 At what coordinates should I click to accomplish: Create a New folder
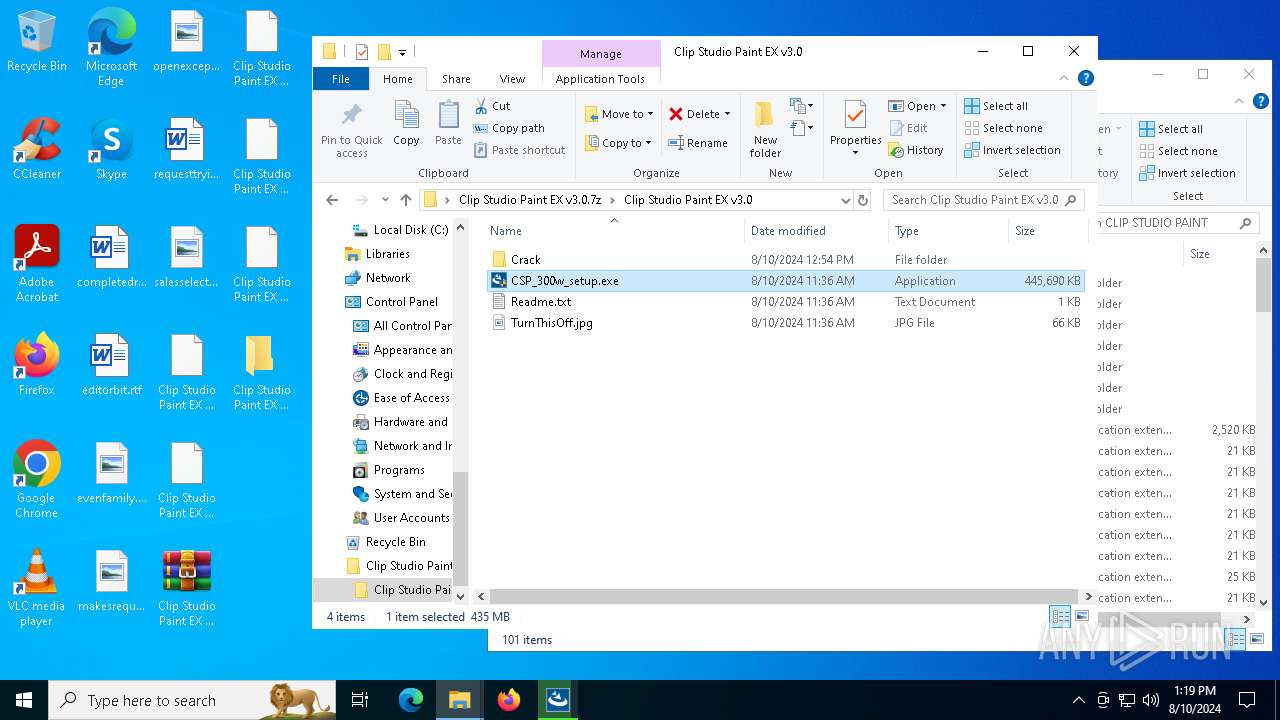765,128
